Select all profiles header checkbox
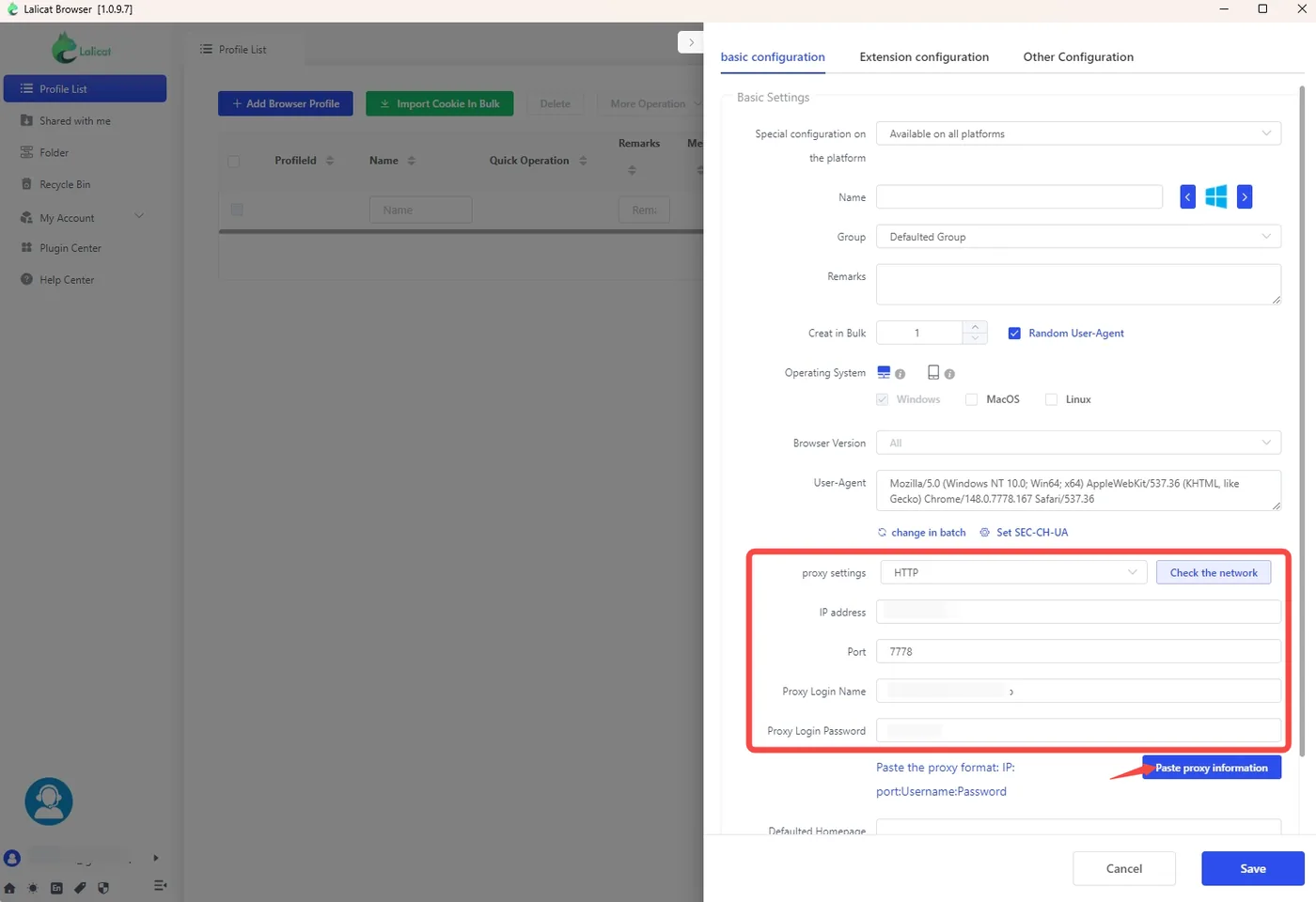The width and height of the screenshot is (1316, 902). click(234, 162)
